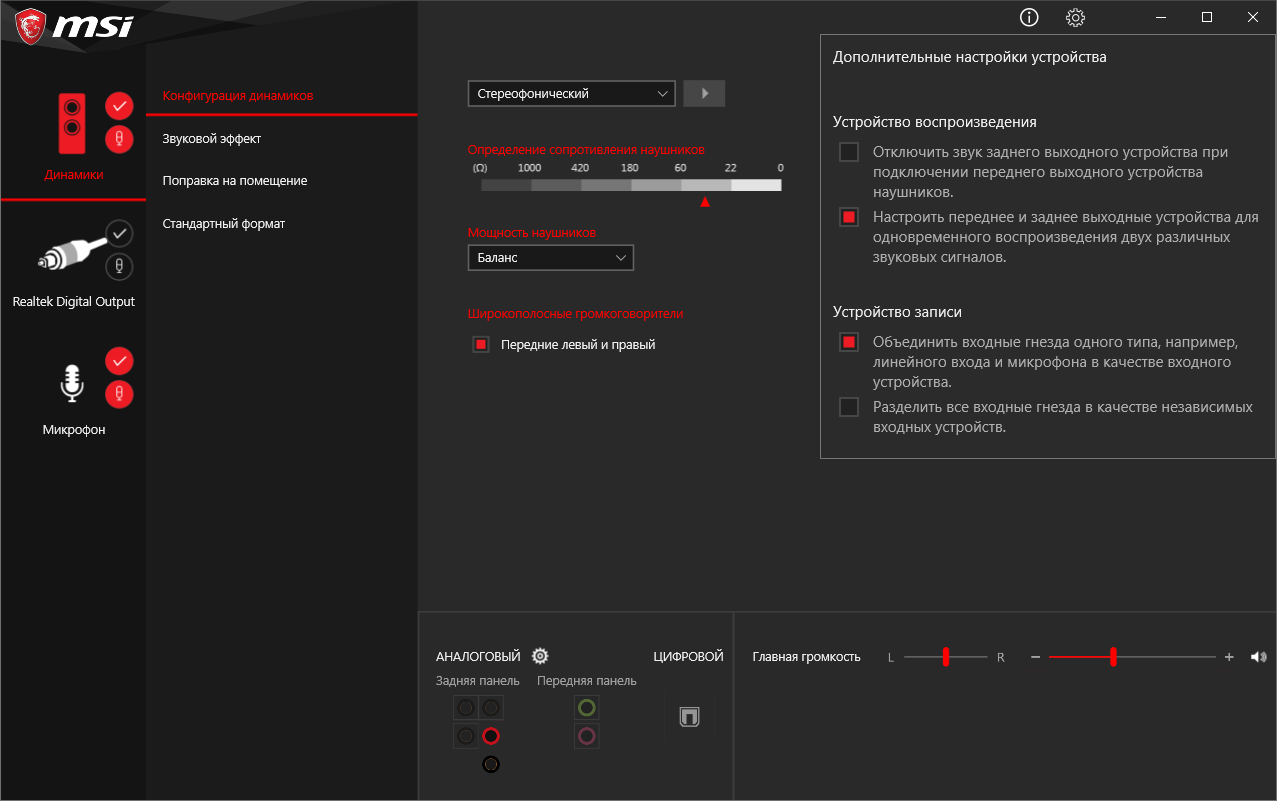Viewport: 1277px width, 801px height.
Task: Enable separating all input jacks independently
Action: pyautogui.click(x=849, y=407)
